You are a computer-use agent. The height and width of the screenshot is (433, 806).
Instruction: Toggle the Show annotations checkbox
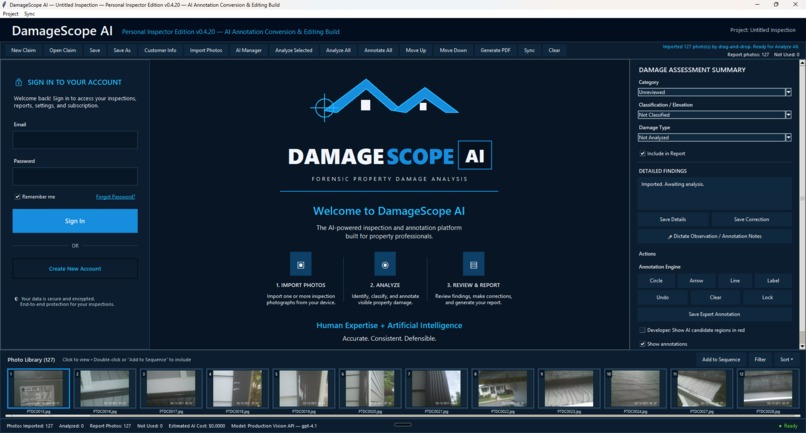(642, 344)
